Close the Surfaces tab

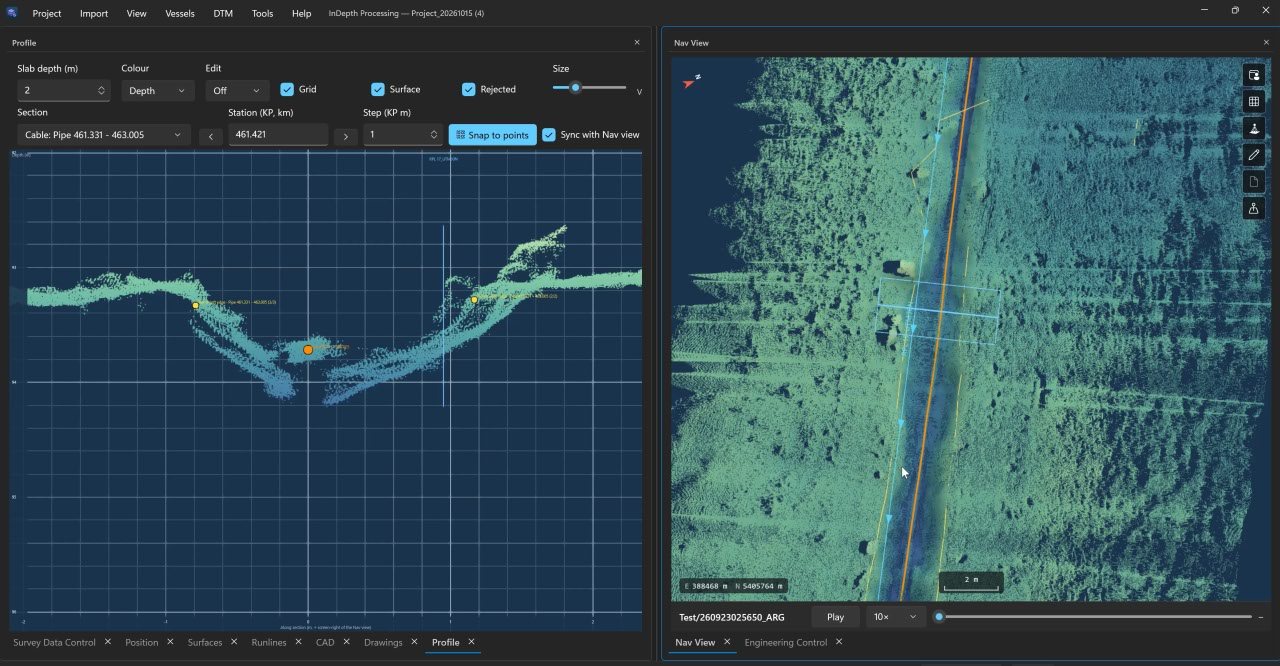tap(234, 642)
